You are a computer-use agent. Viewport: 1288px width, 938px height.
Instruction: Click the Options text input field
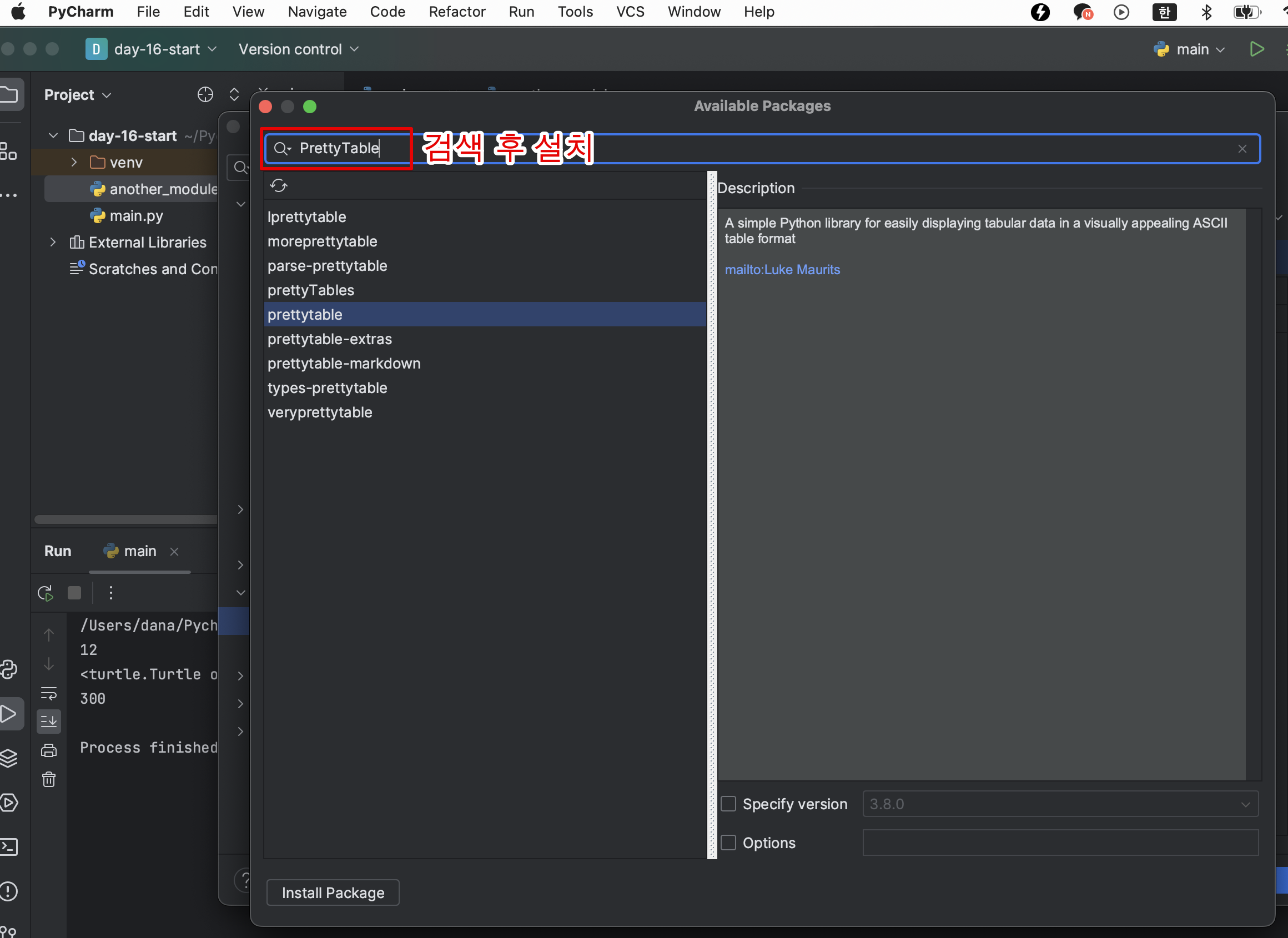tap(1060, 843)
